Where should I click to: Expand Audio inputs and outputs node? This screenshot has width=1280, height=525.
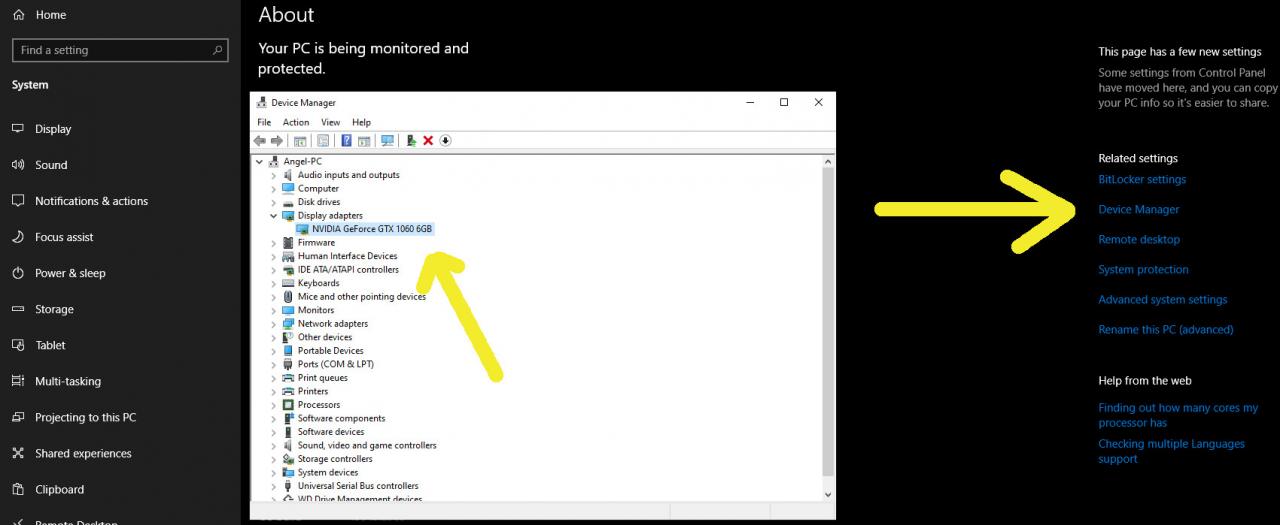coord(273,175)
